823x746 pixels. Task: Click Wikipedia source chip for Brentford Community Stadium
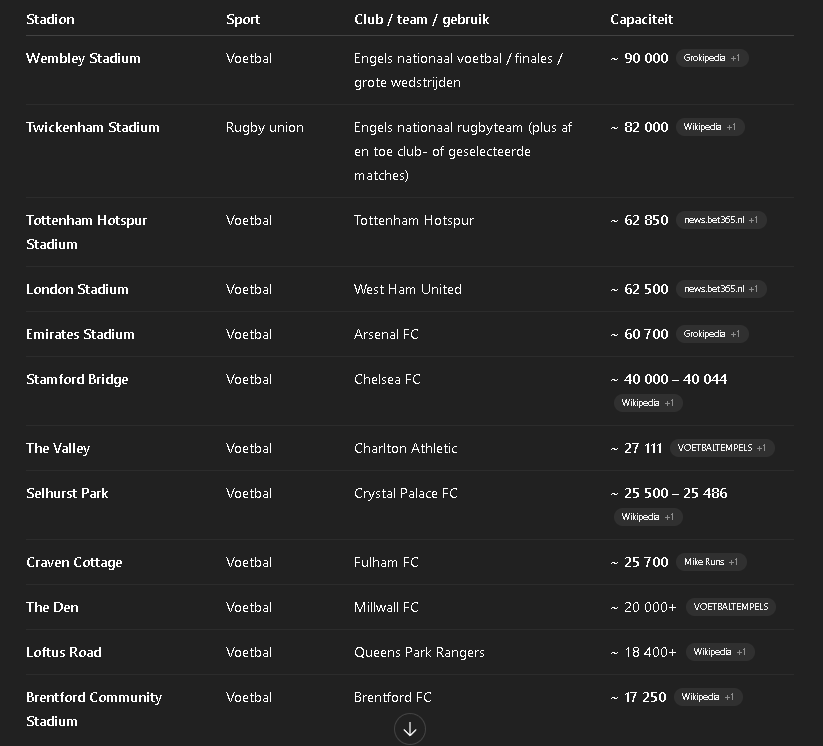(708, 697)
